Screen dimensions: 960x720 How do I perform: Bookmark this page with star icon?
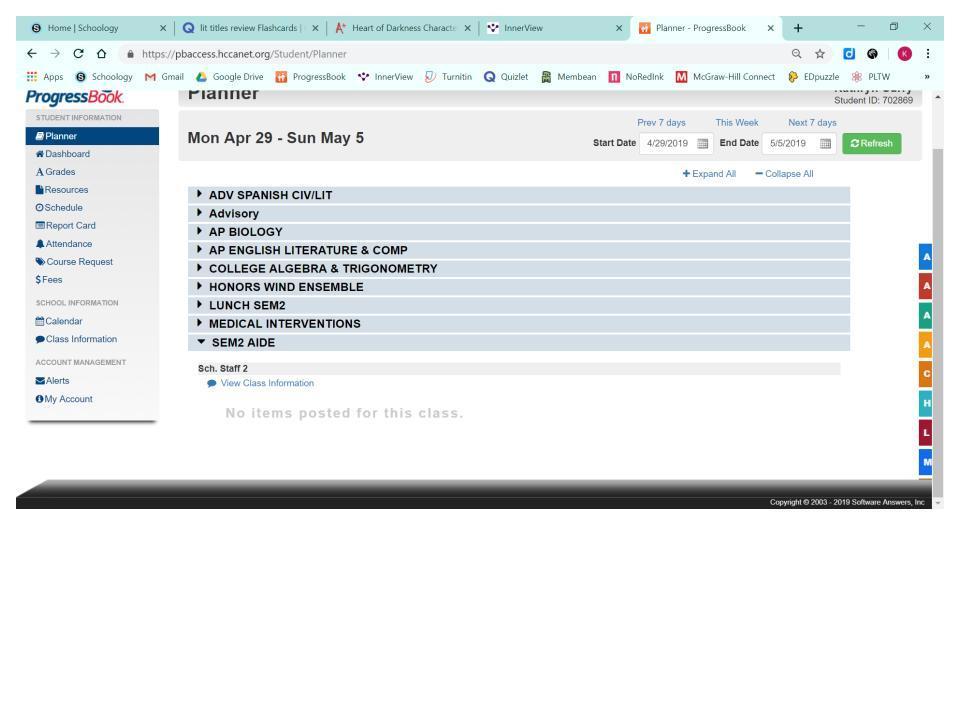[820, 54]
